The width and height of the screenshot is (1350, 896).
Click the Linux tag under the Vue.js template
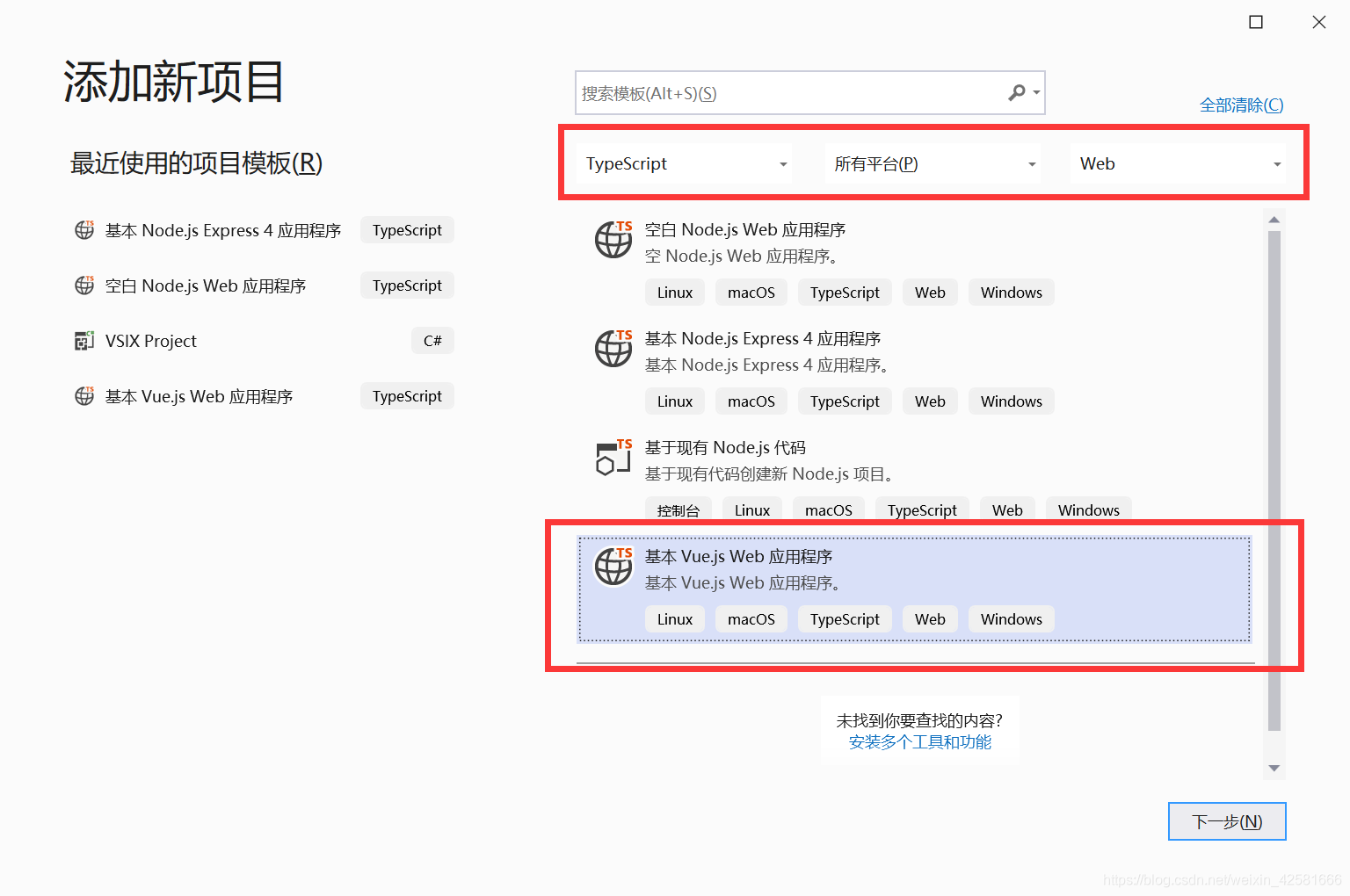point(674,618)
